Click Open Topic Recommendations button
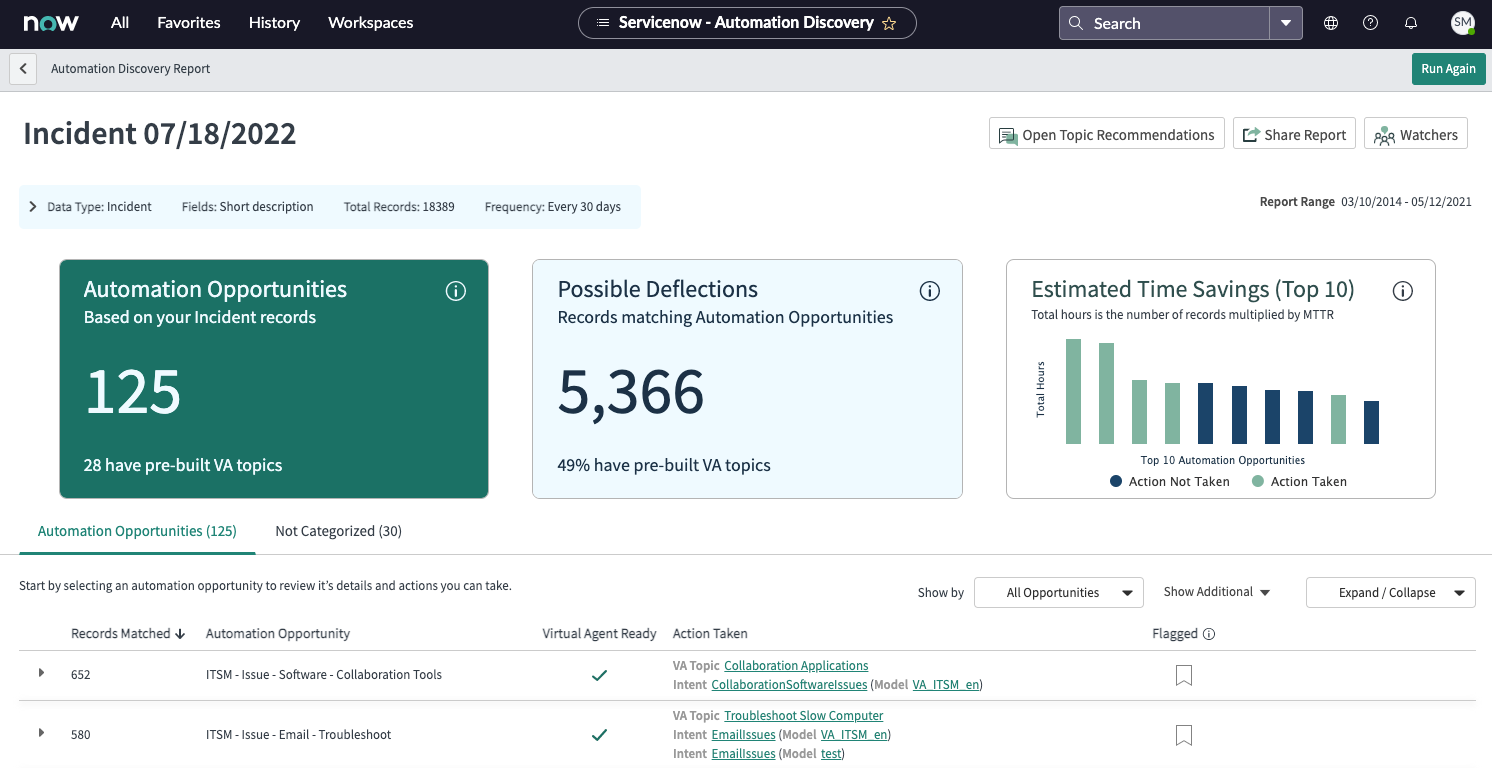 coord(1107,134)
